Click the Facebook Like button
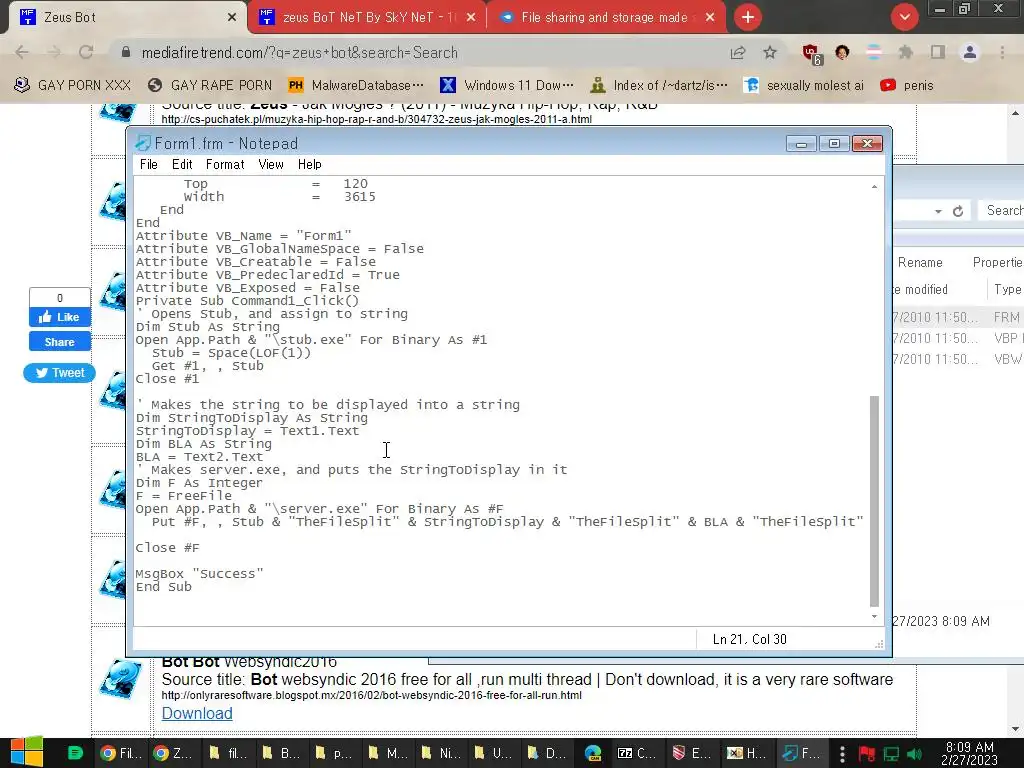1024x768 pixels. pyautogui.click(x=59, y=317)
